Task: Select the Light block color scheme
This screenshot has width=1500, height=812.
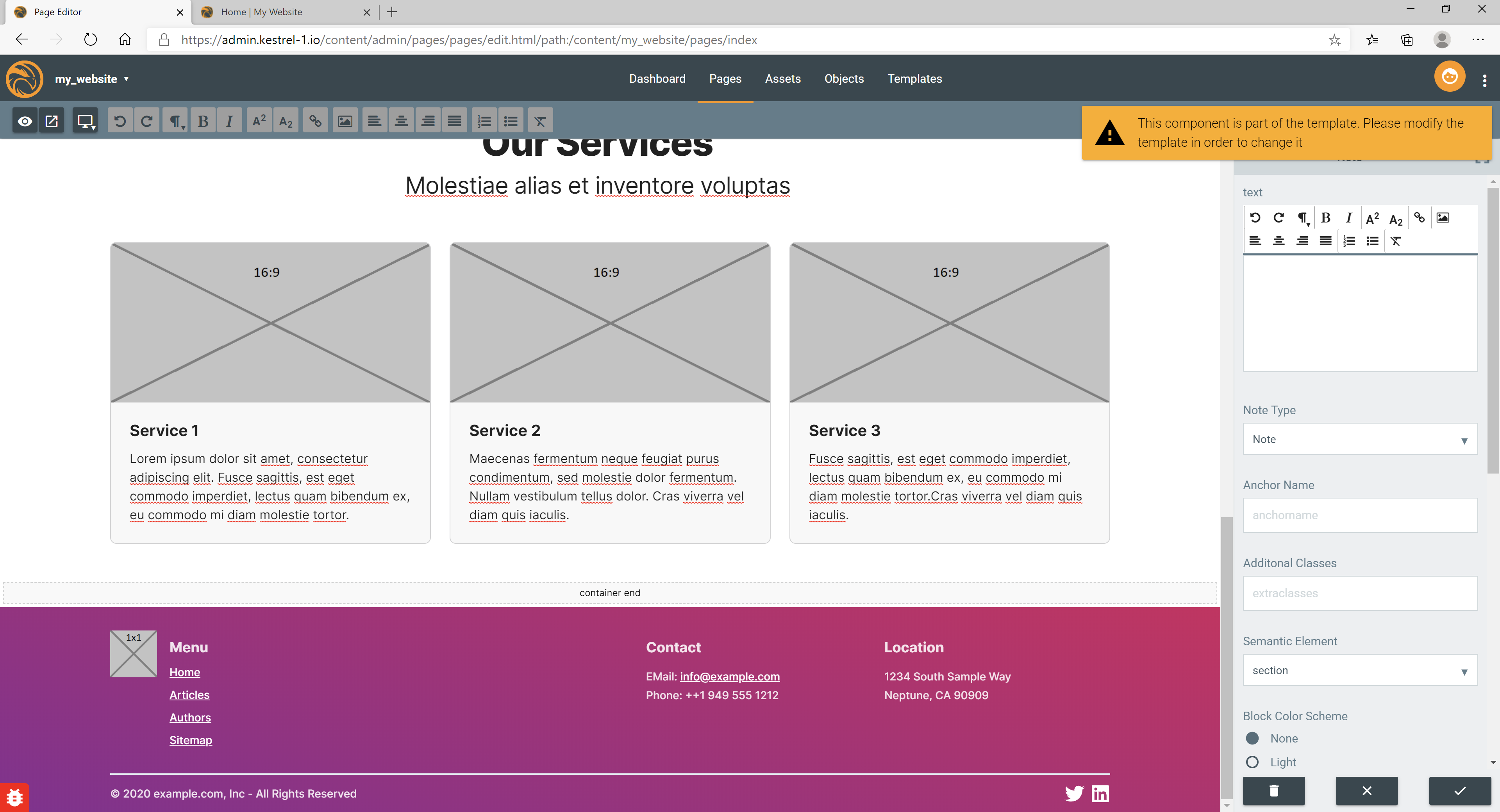Action: coord(1252,762)
